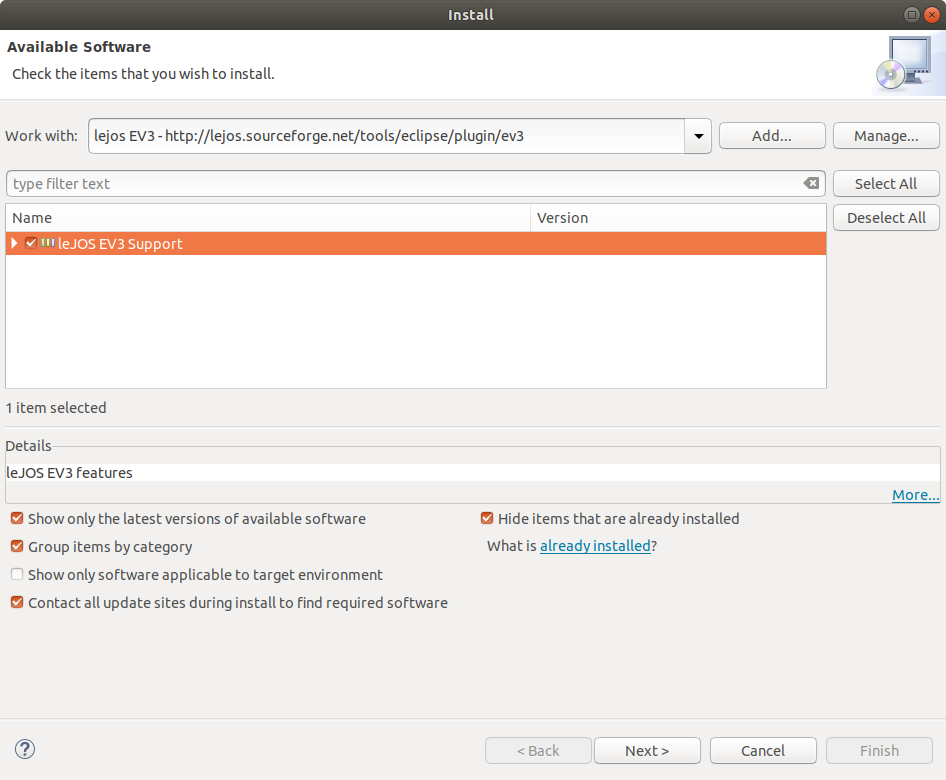946x780 pixels.
Task: Disable Contact all update sites during install
Action: 16,601
